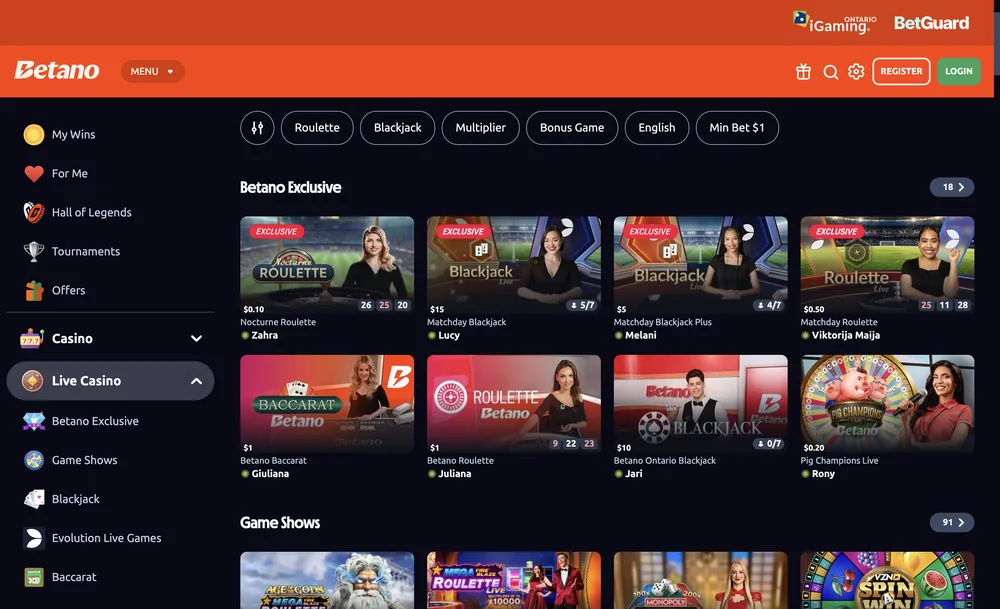Open Nocturne Roulette game thumbnail

[327, 265]
